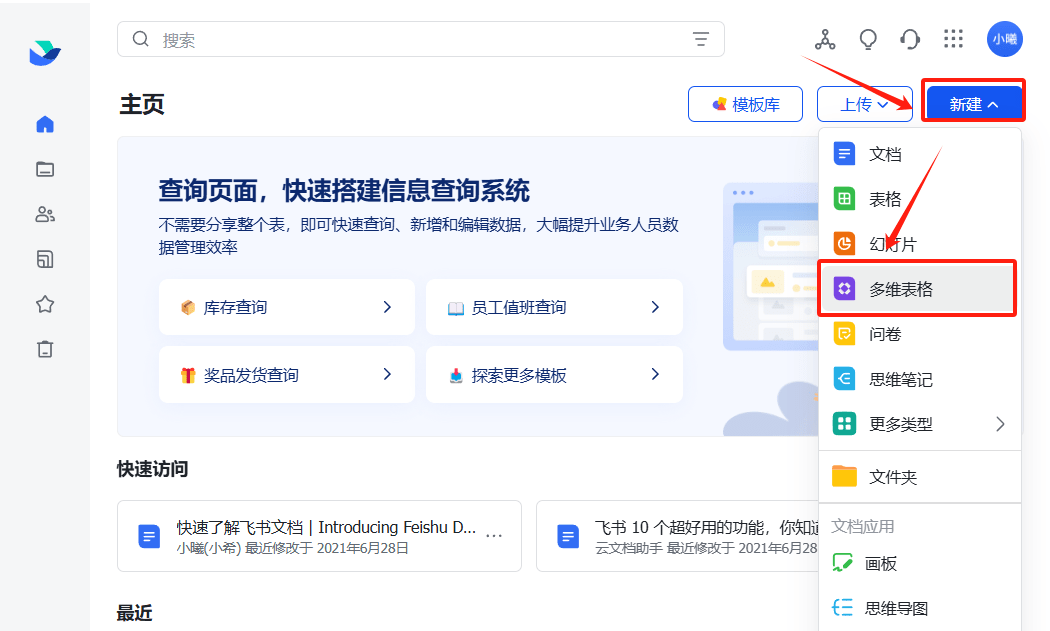Click the yellow 问卷 icon
Image resolution: width=1050 pixels, height=631 pixels.
(844, 334)
